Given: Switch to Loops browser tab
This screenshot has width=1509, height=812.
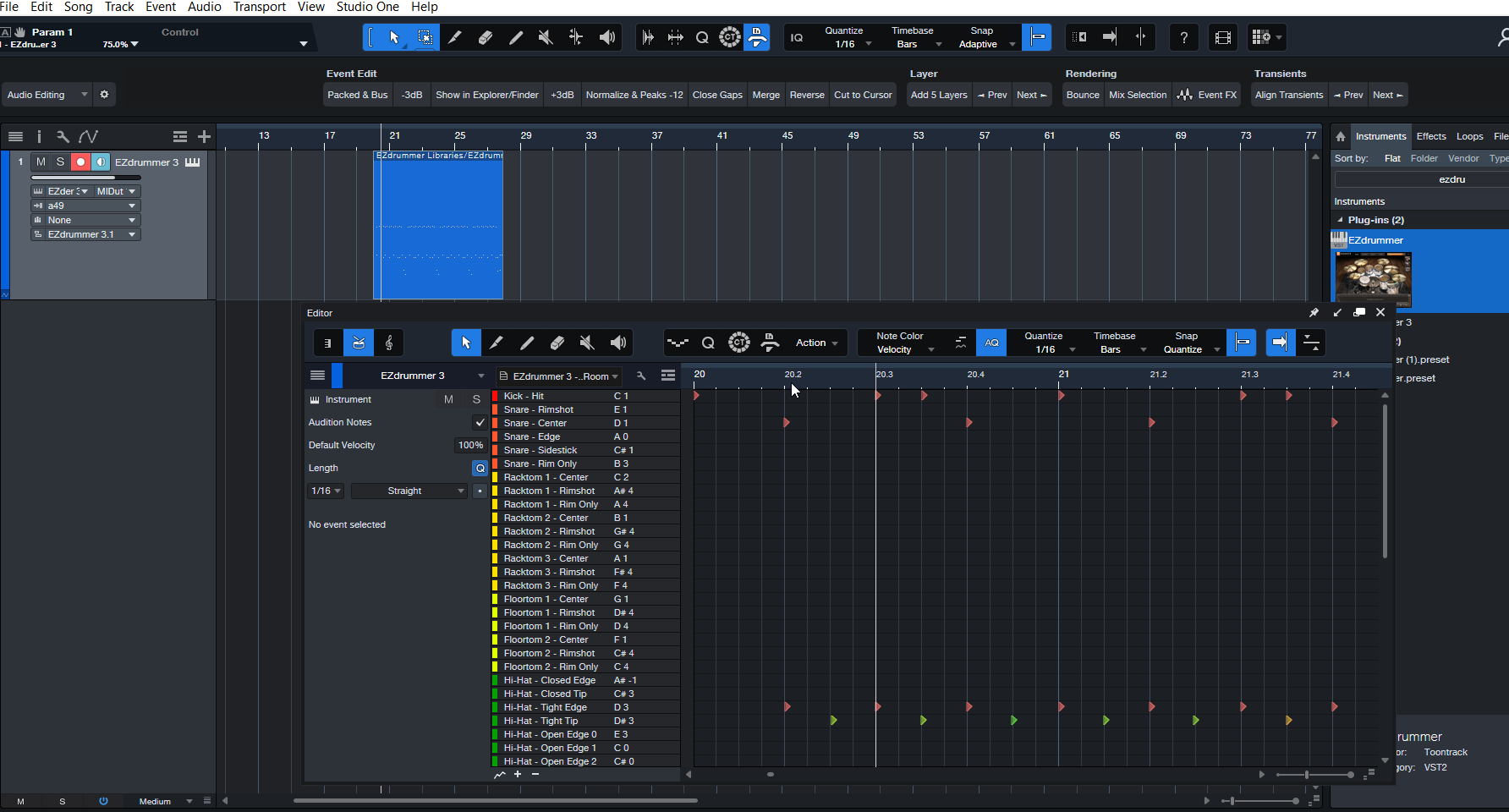Looking at the screenshot, I should (x=1469, y=136).
